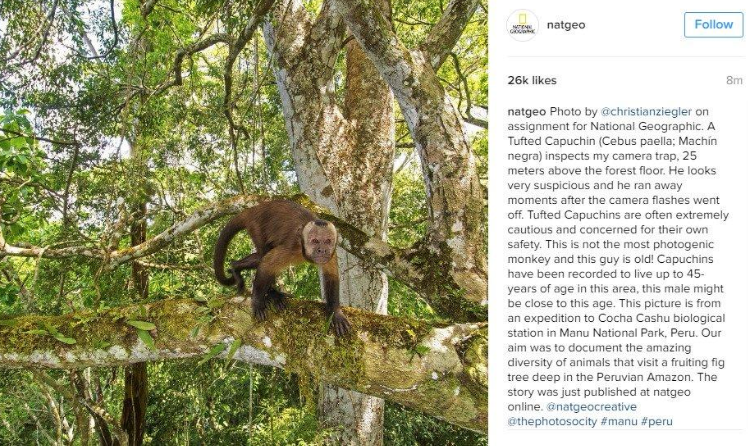Viewport: 748px width, 447px height.
Task: Browse the #manu hashtag
Action: (620, 422)
